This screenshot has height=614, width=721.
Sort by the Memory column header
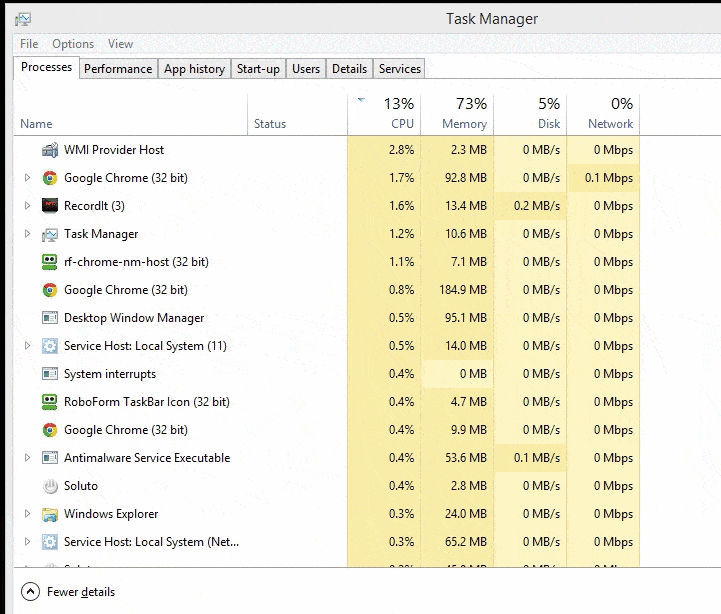457,115
